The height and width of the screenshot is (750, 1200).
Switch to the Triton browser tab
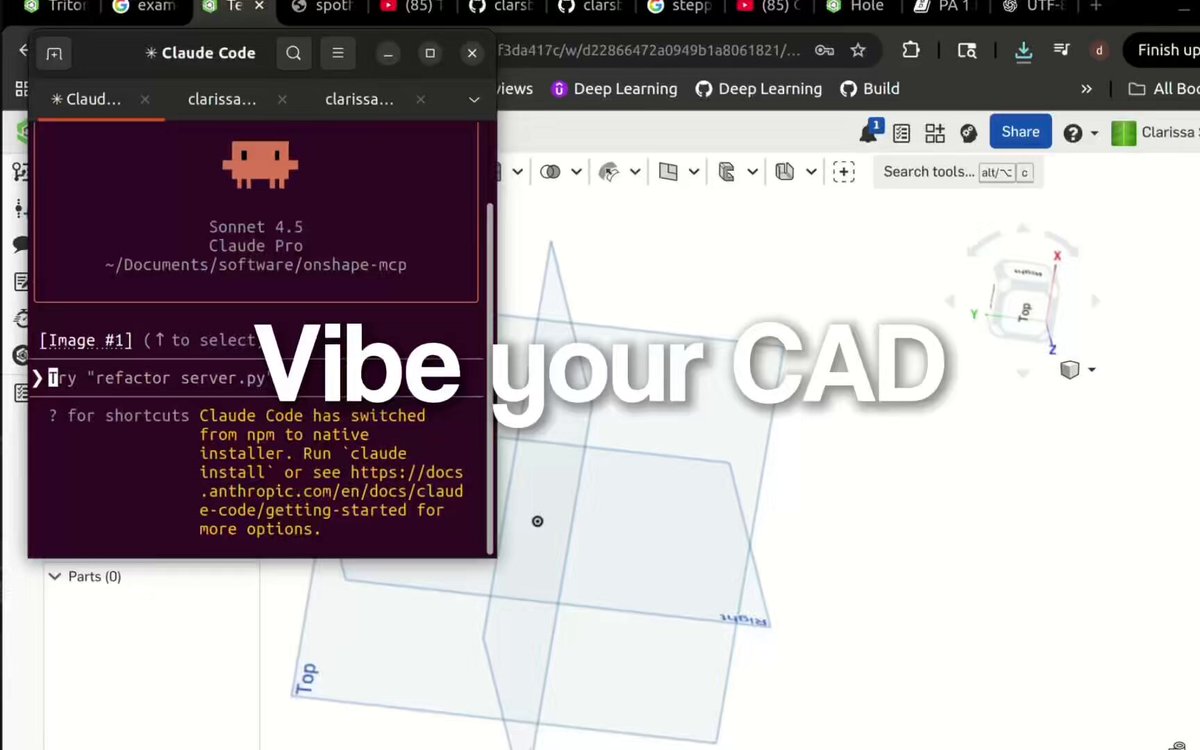pyautogui.click(x=56, y=7)
